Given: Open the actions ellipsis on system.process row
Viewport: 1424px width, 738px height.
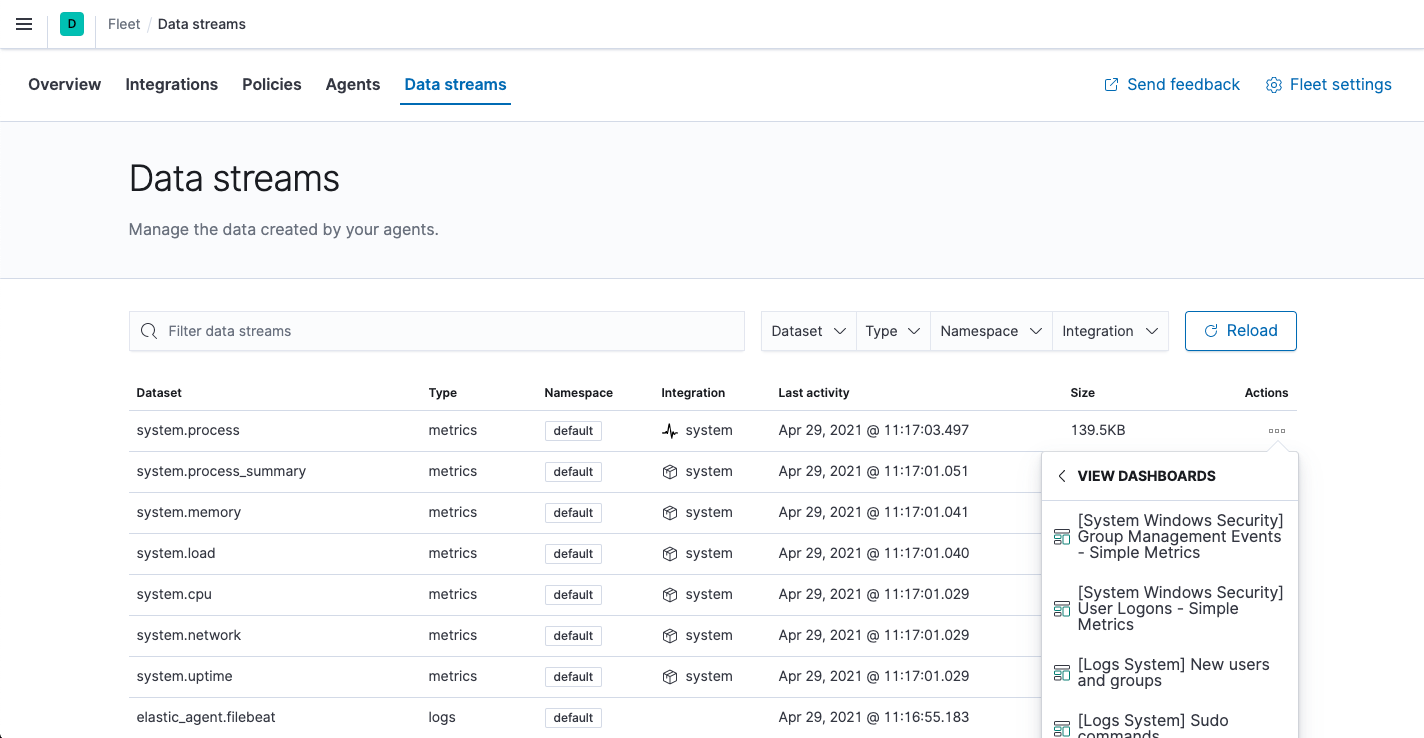Looking at the screenshot, I should (1276, 430).
